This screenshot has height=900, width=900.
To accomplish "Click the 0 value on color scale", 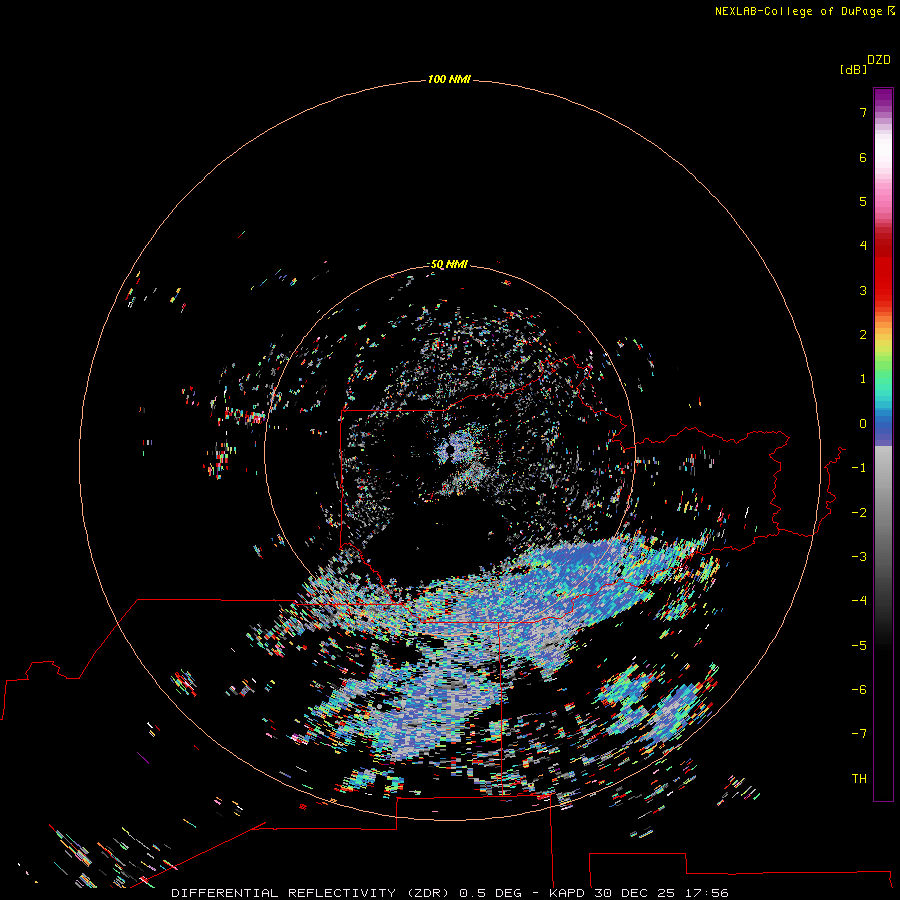I will 863,424.
